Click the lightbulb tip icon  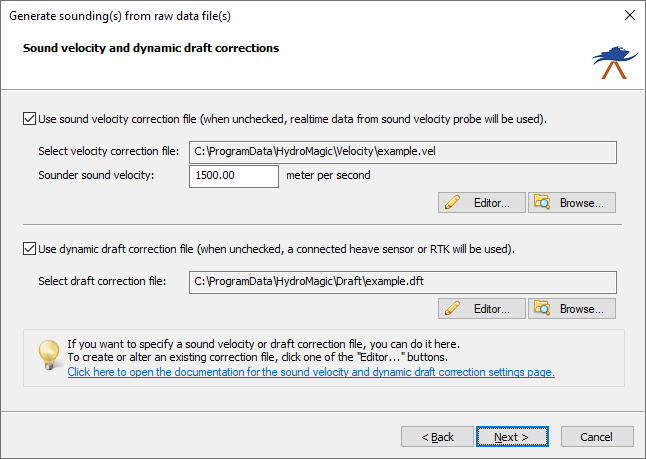(49, 355)
